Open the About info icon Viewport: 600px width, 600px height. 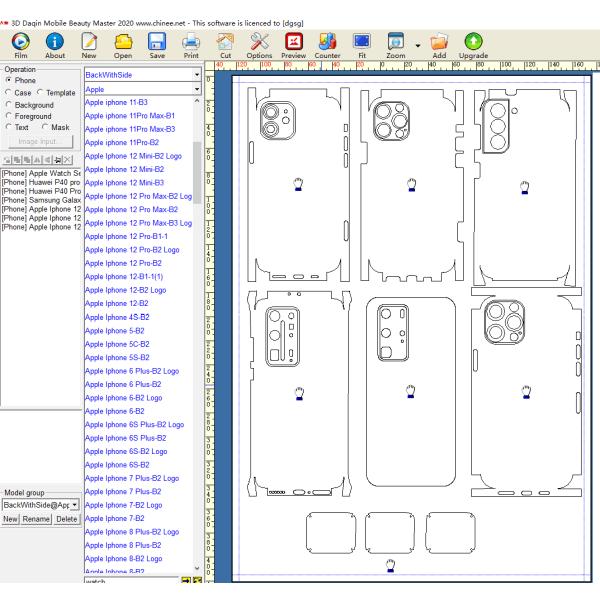point(55,39)
